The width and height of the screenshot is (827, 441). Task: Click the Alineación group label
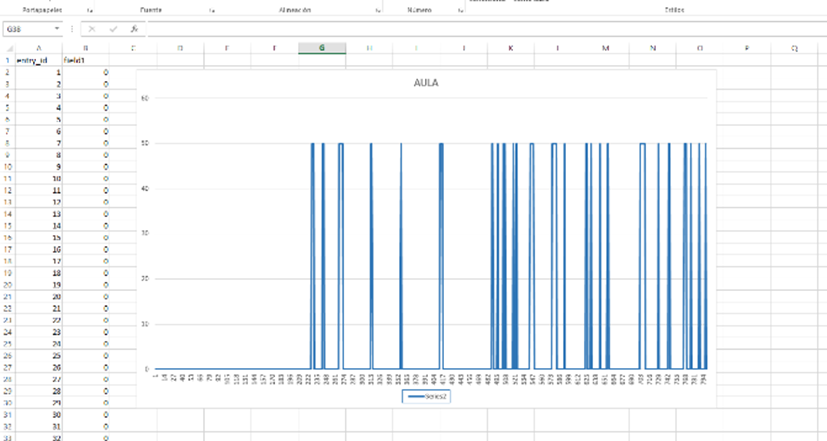295,10
